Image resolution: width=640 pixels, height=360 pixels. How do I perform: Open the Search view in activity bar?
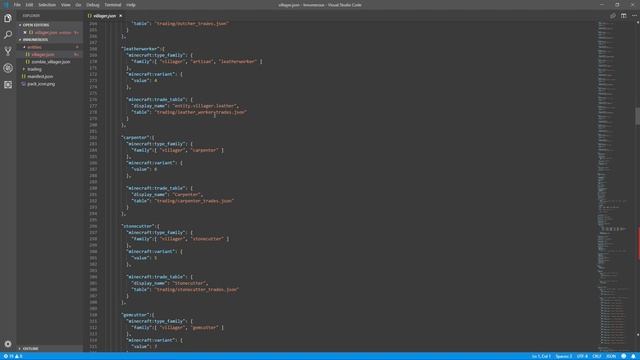pos(8,35)
